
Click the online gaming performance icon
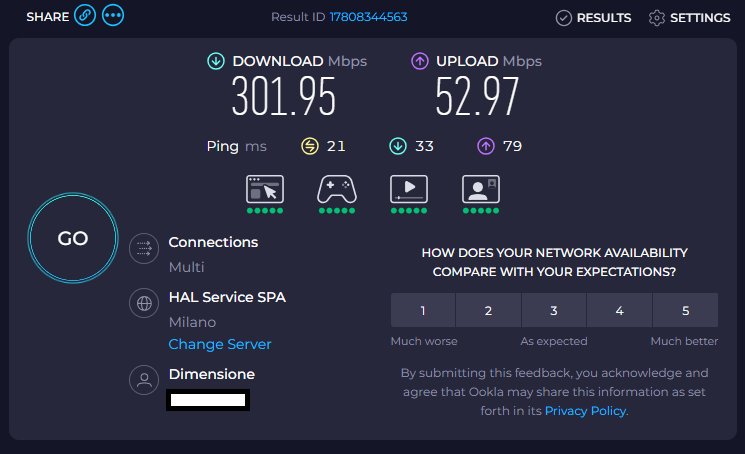pyautogui.click(x=337, y=189)
